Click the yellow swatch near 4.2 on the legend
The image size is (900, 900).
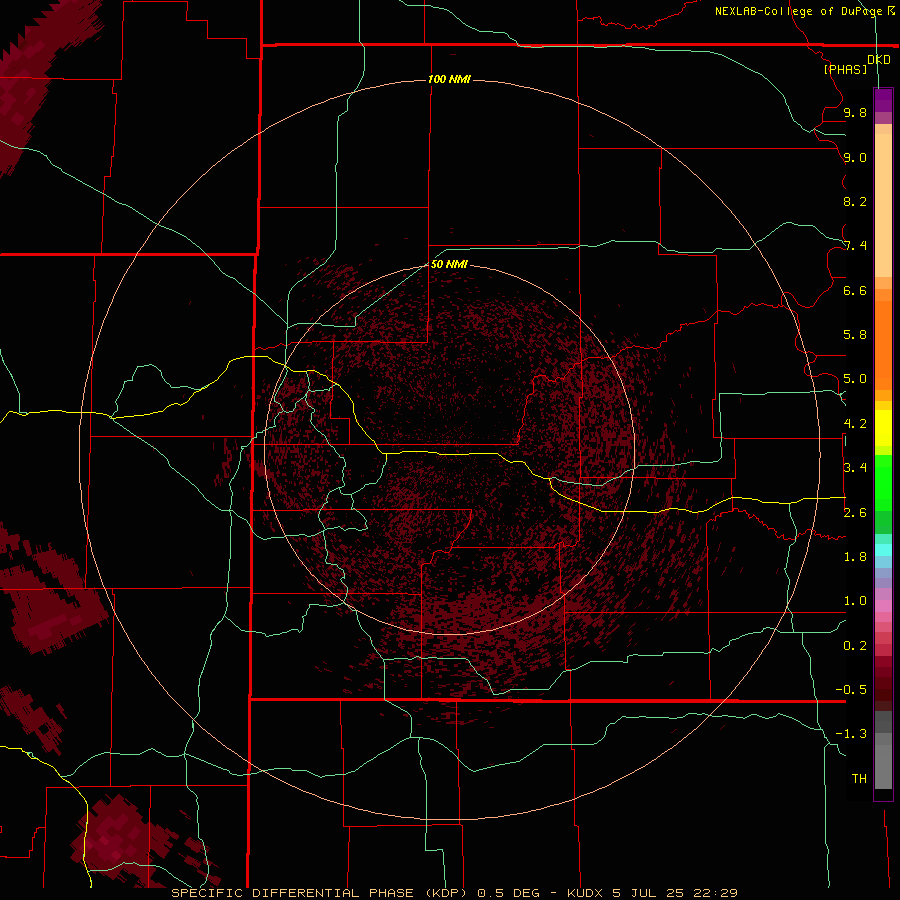883,428
